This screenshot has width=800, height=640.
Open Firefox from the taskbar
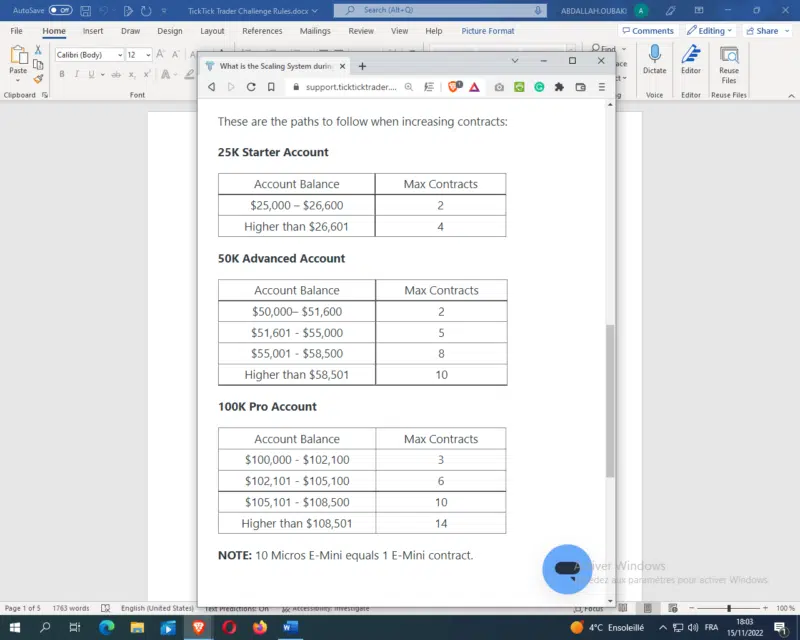click(x=260, y=627)
